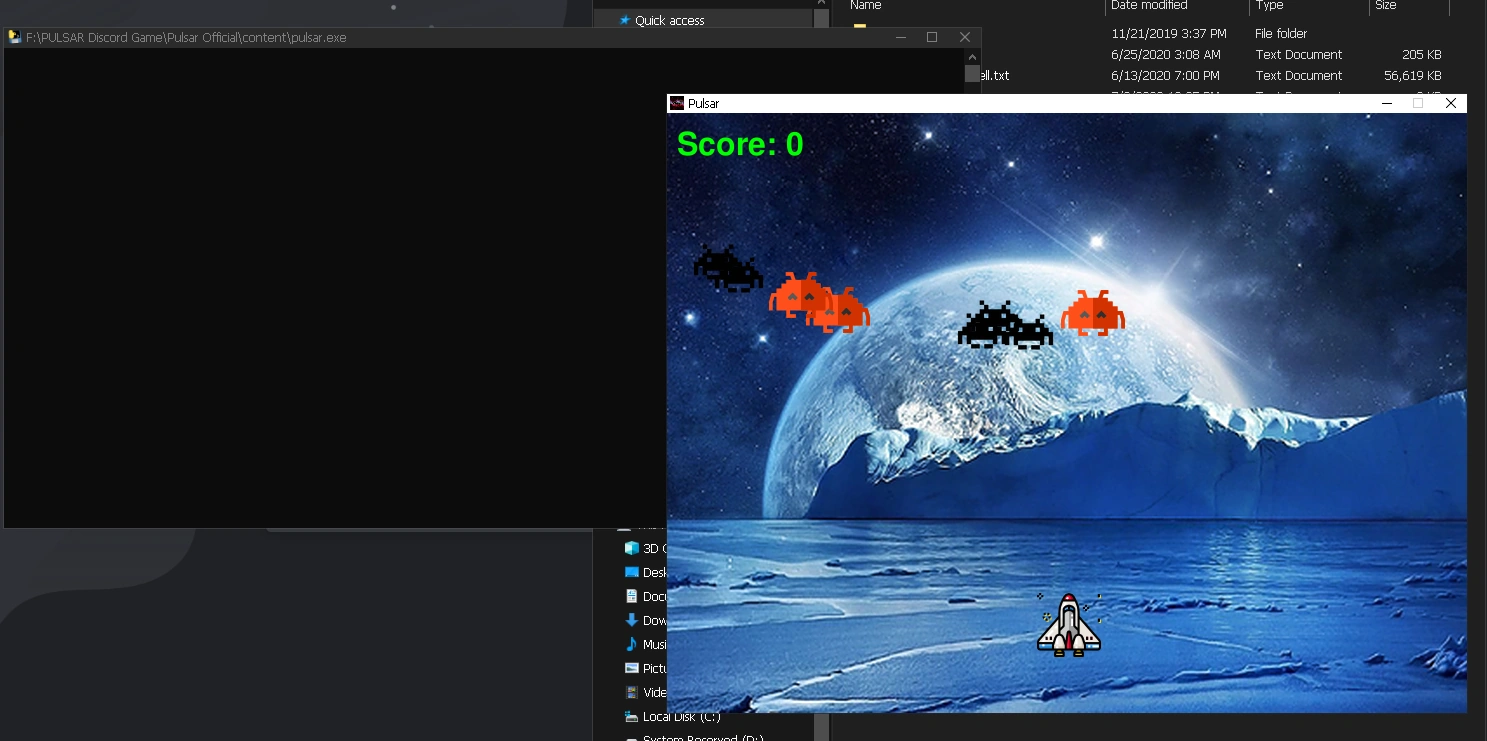Image resolution: width=1487 pixels, height=741 pixels.
Task: Click the Pulsar window title text
Action: tap(703, 103)
